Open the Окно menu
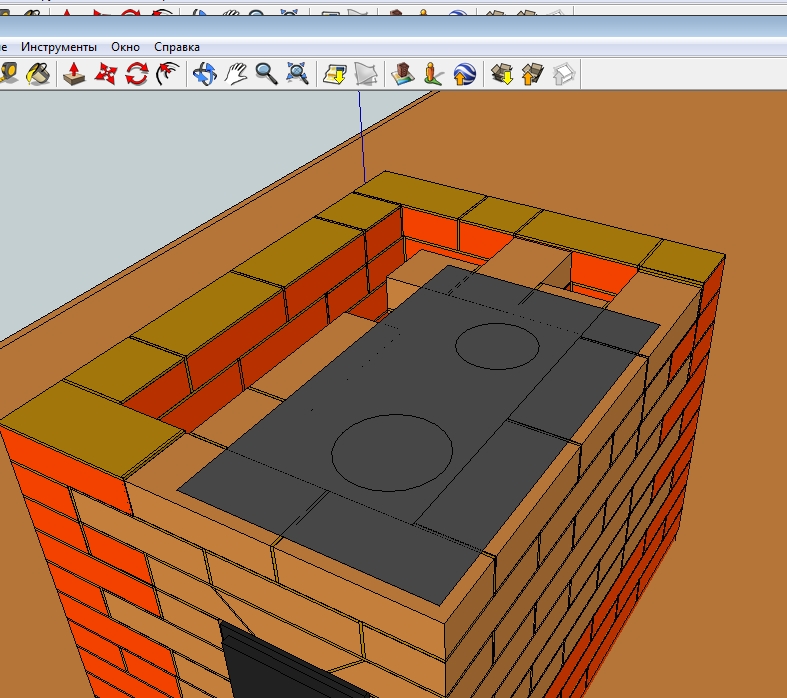Viewport: 787px width, 698px height. 126,47
